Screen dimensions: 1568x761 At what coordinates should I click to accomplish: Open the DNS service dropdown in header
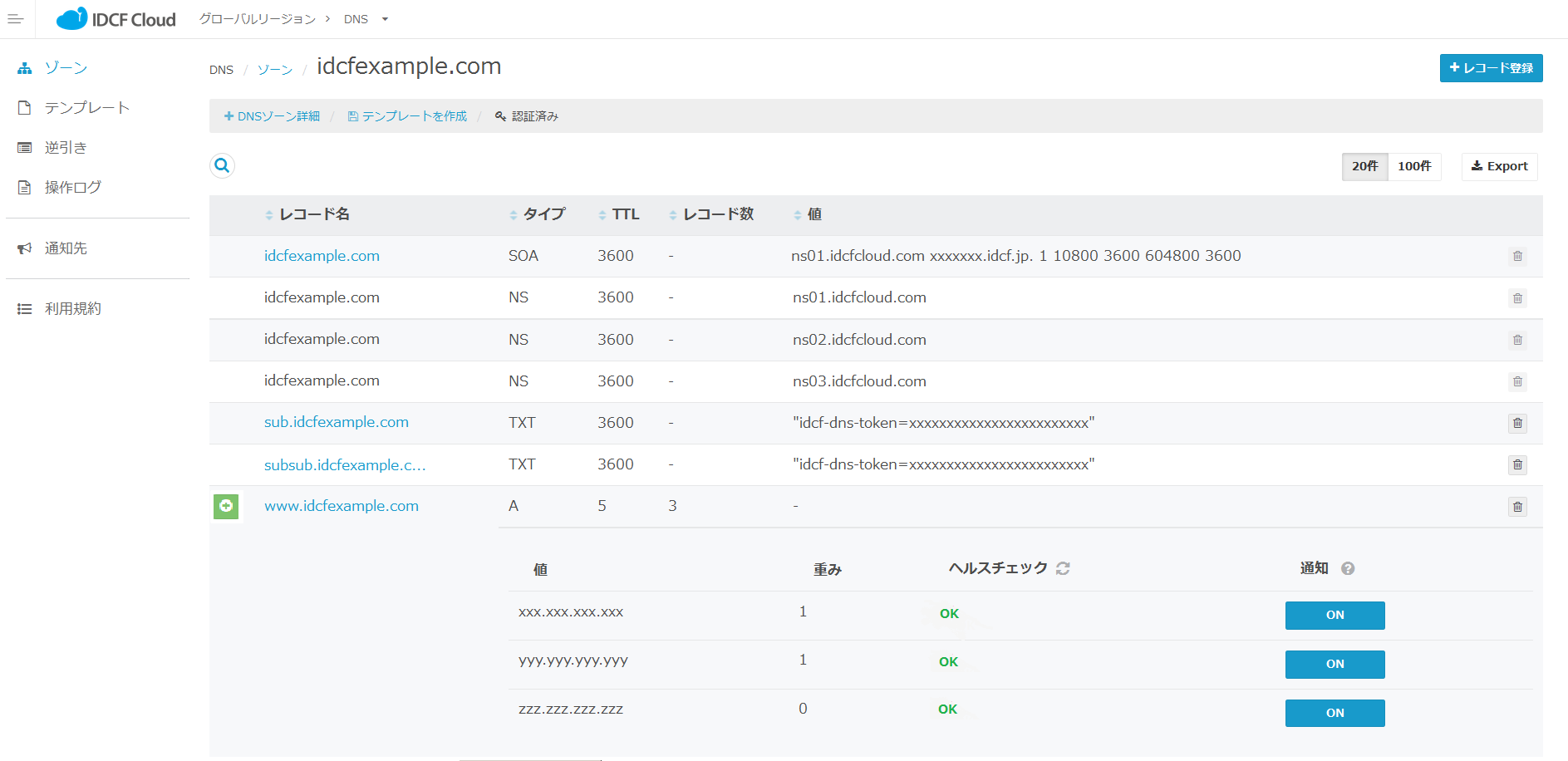(366, 19)
